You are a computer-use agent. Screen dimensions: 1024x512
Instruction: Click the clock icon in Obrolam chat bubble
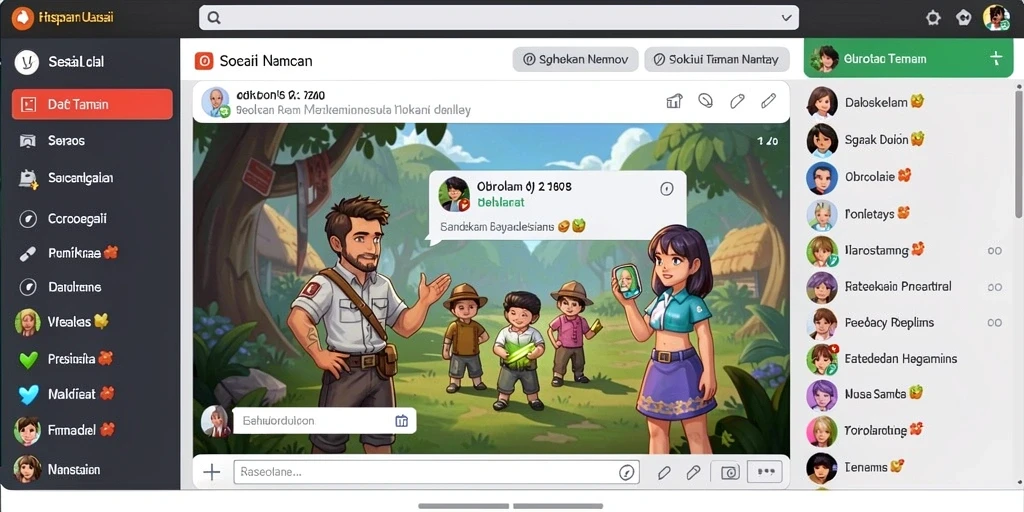click(x=666, y=189)
